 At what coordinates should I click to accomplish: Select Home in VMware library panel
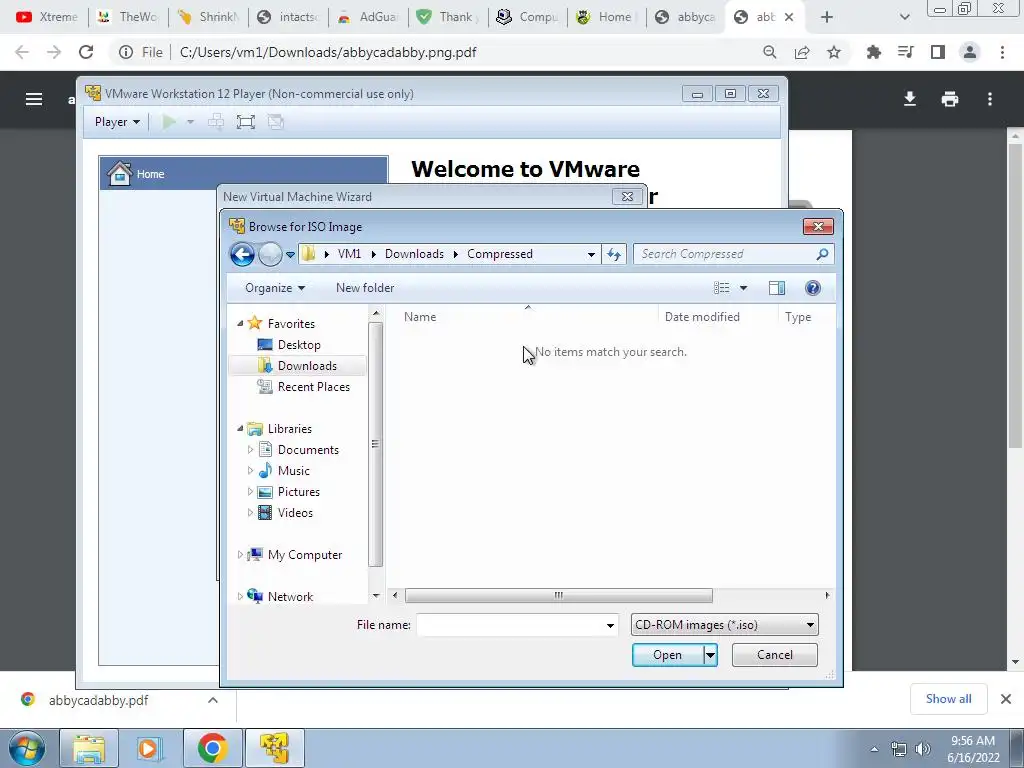pos(244,174)
